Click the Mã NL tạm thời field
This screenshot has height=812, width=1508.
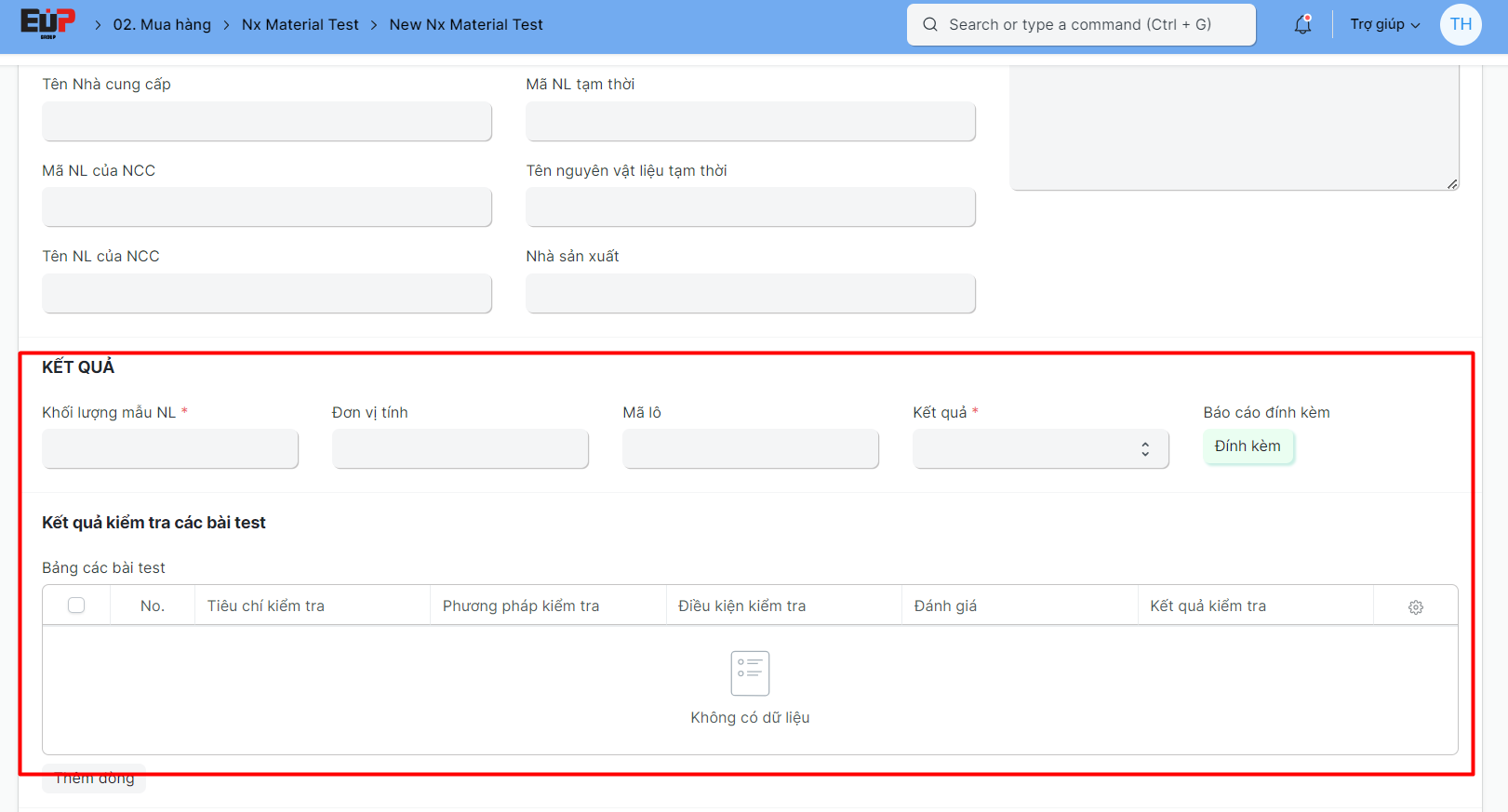pyautogui.click(x=750, y=122)
